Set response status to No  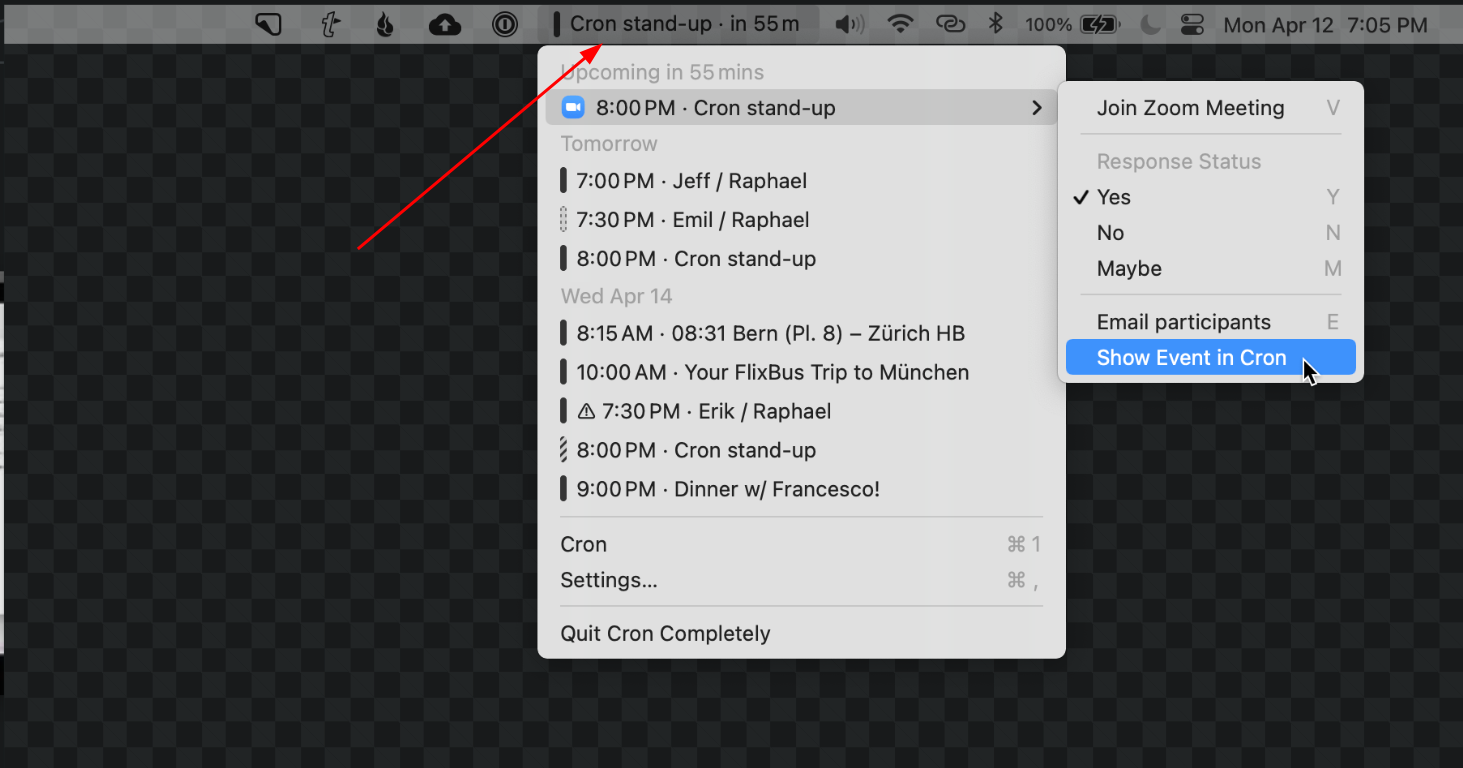point(1110,233)
